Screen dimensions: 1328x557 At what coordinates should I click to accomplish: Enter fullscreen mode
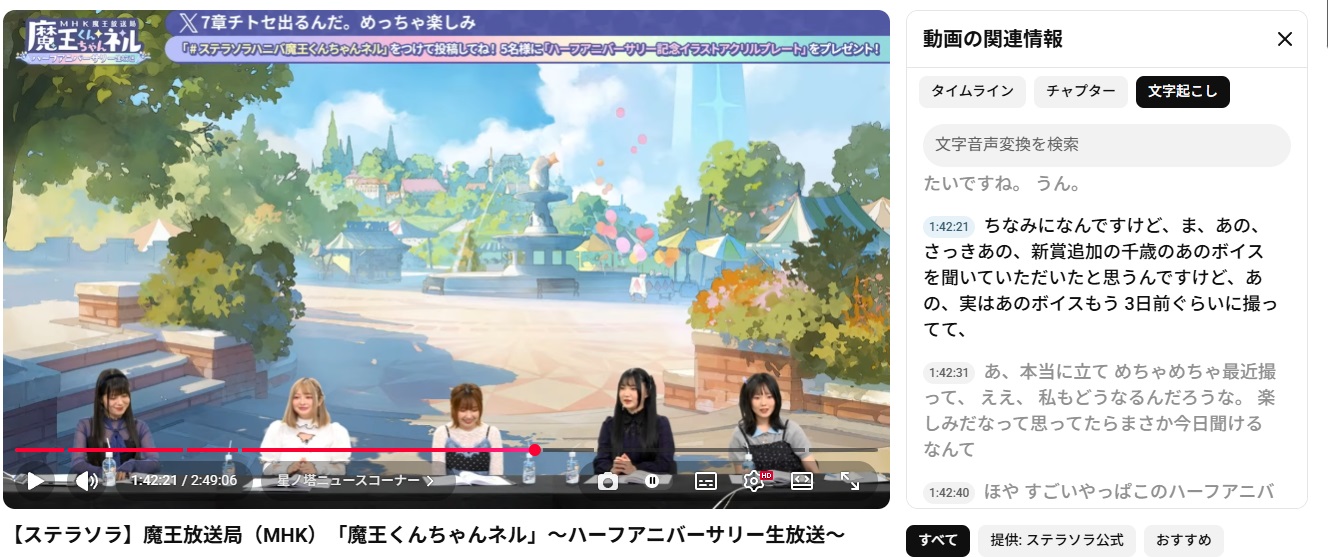(x=850, y=481)
